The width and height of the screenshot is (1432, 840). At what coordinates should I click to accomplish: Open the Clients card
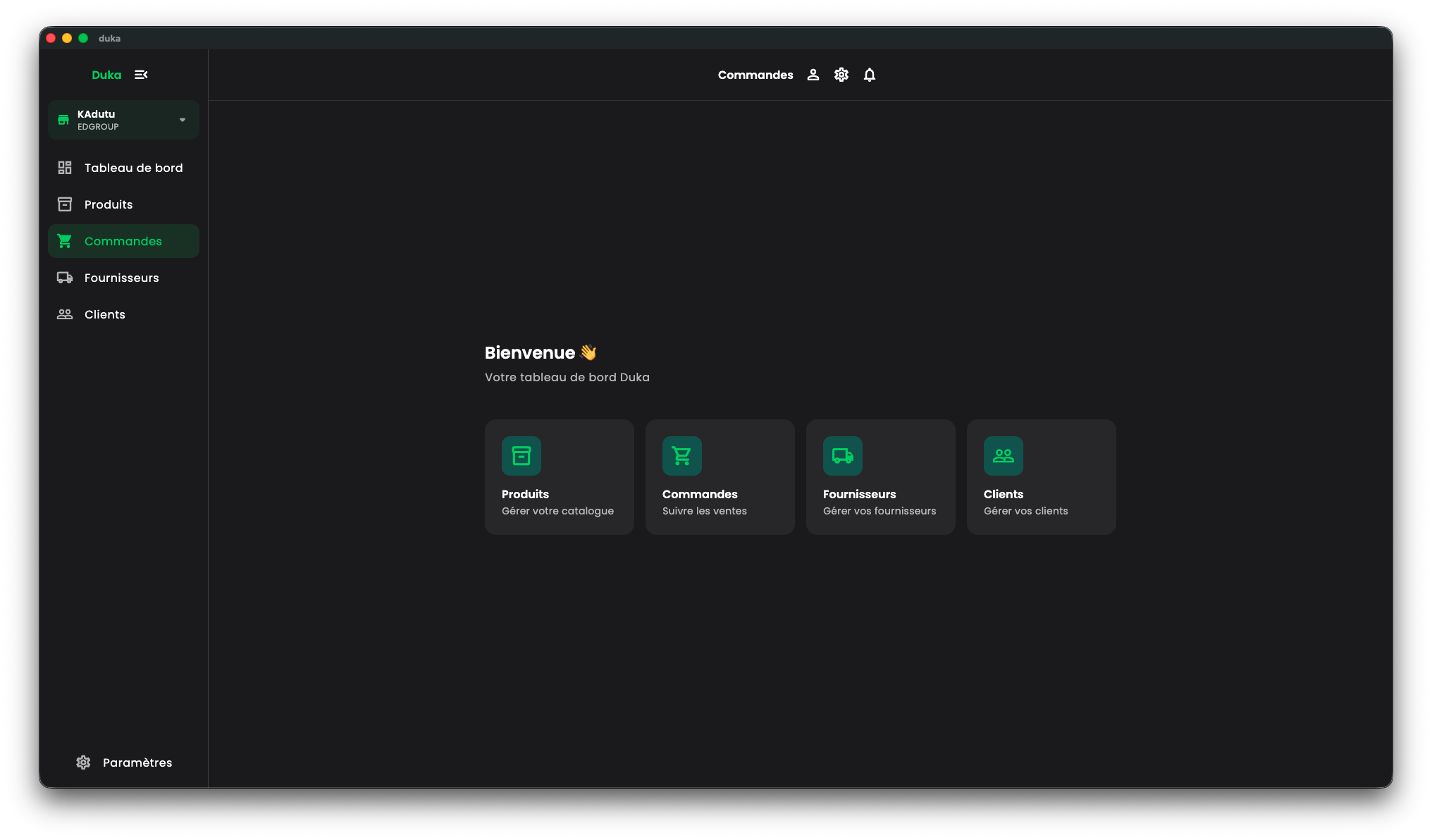1041,477
